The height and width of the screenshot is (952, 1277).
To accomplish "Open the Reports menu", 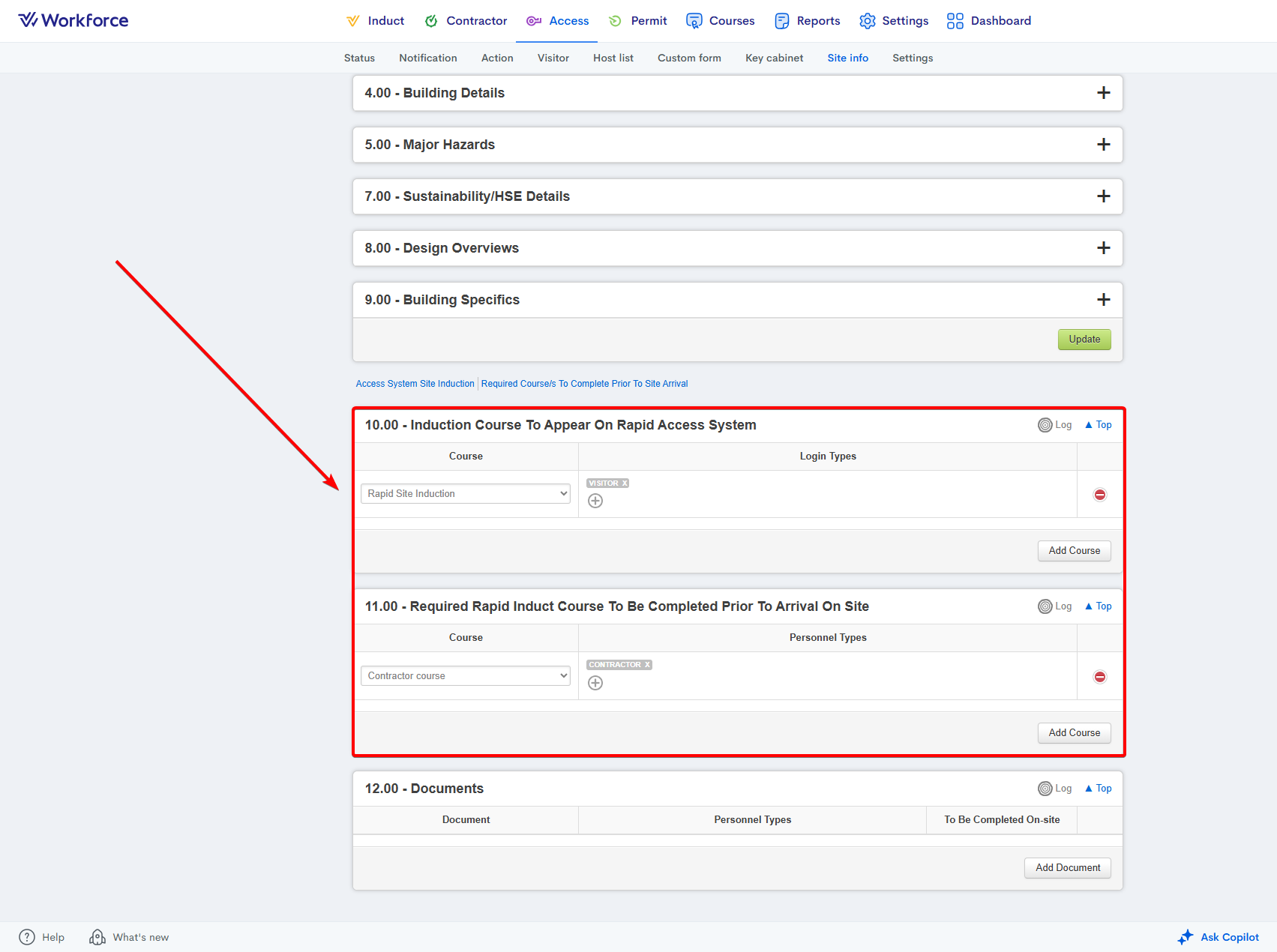I will pos(808,21).
